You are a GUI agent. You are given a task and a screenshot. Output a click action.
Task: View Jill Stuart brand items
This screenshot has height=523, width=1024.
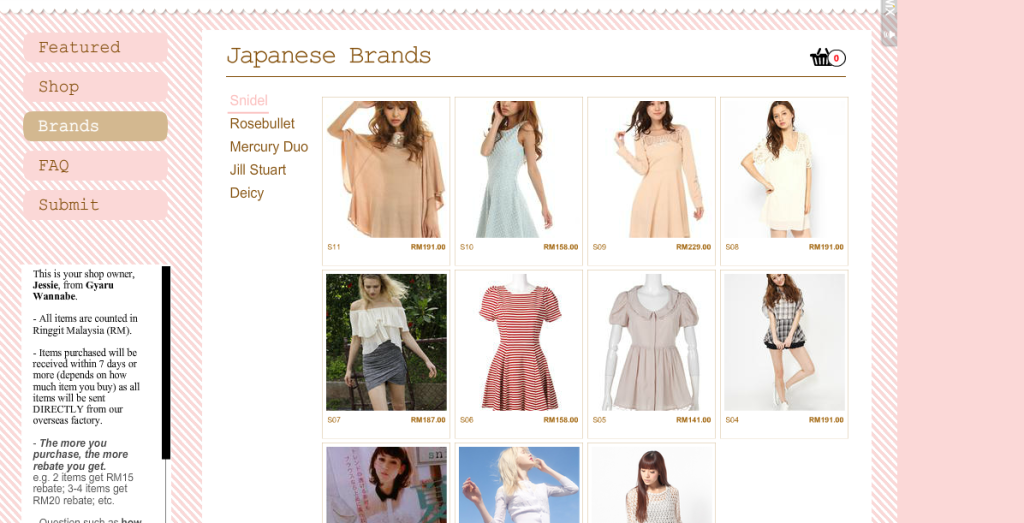point(258,170)
